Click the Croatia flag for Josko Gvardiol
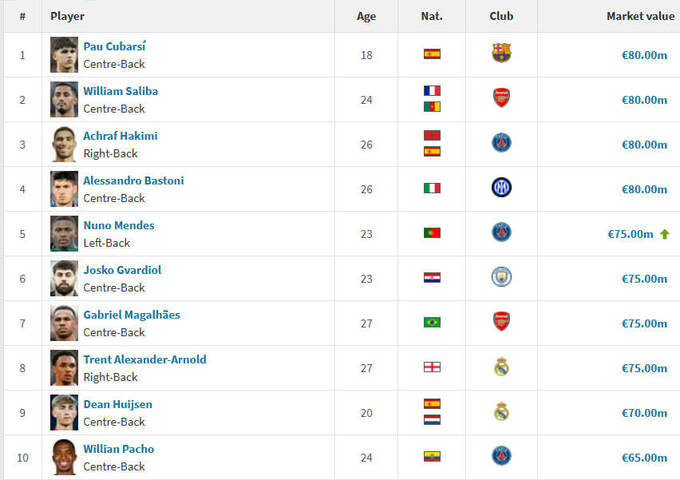Viewport: 680px width, 480px height. [x=432, y=277]
